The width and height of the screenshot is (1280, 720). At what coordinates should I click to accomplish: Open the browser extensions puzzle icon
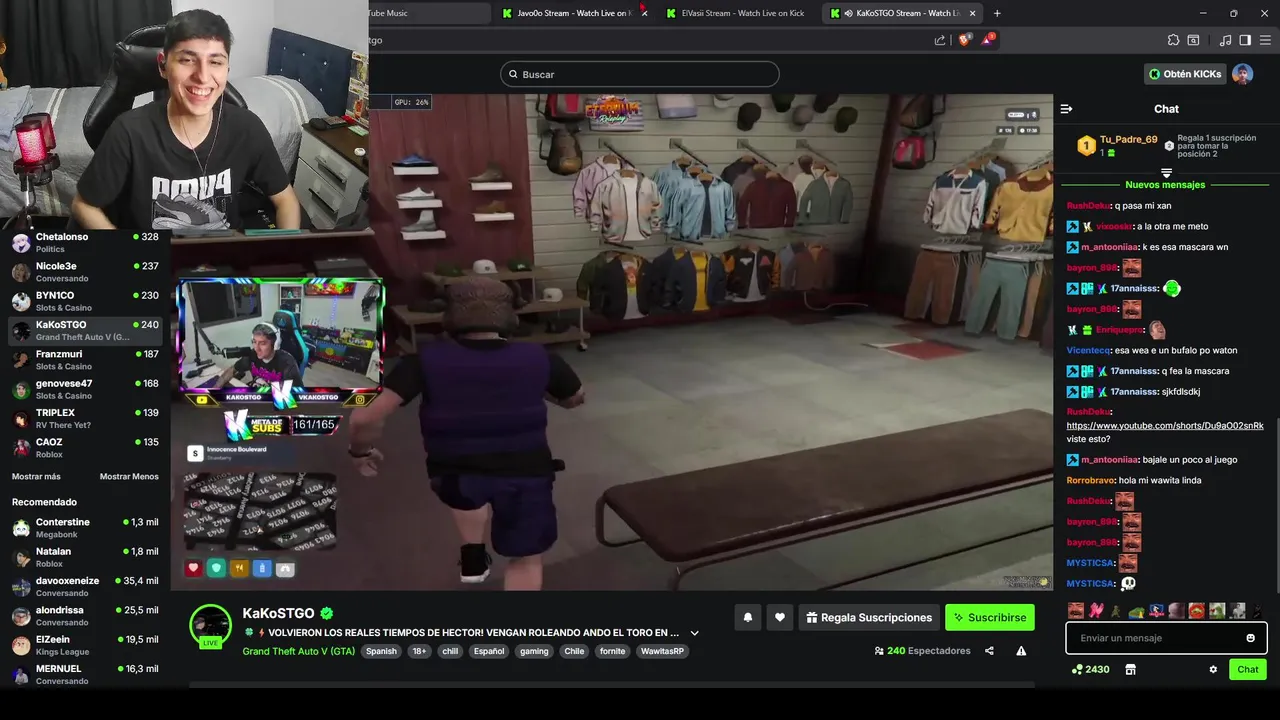pyautogui.click(x=1173, y=40)
